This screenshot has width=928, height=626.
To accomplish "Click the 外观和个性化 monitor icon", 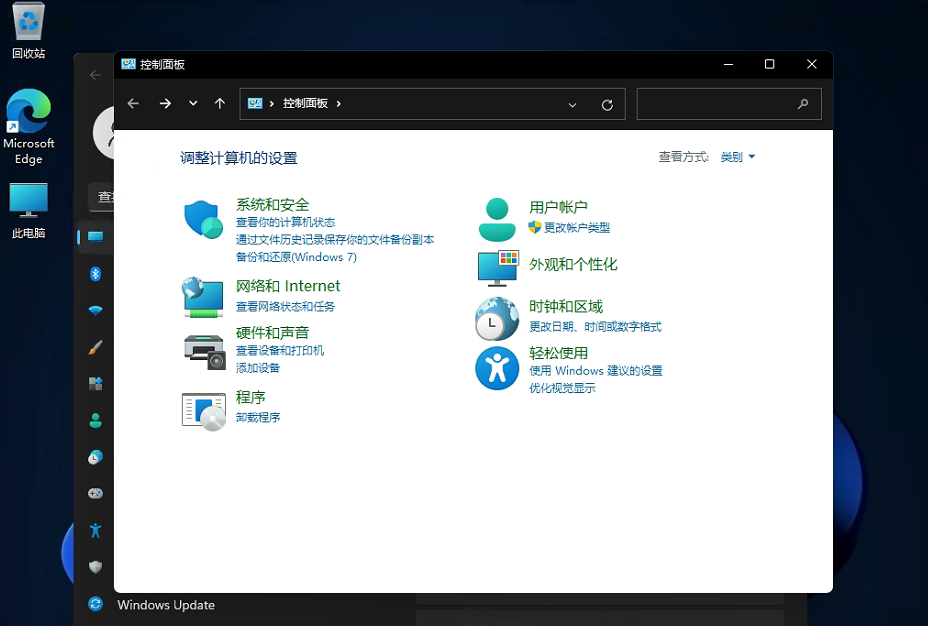I will (497, 268).
